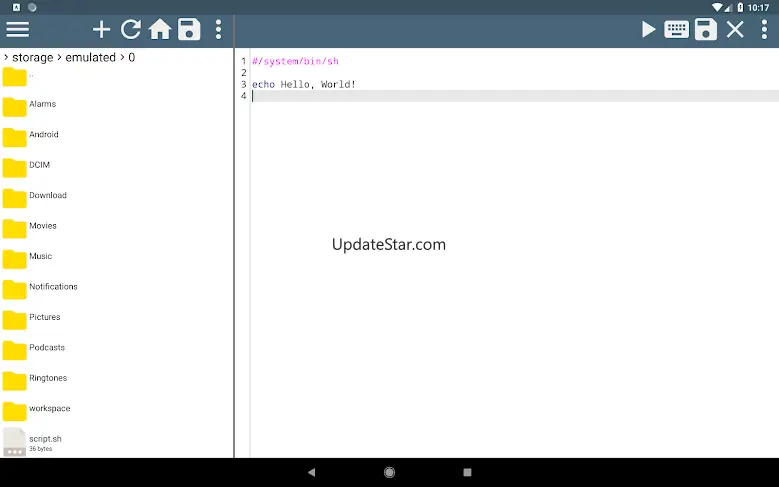Click the shebang line '#/system/bin/sh'
The image size is (779, 487).
[x=295, y=61]
